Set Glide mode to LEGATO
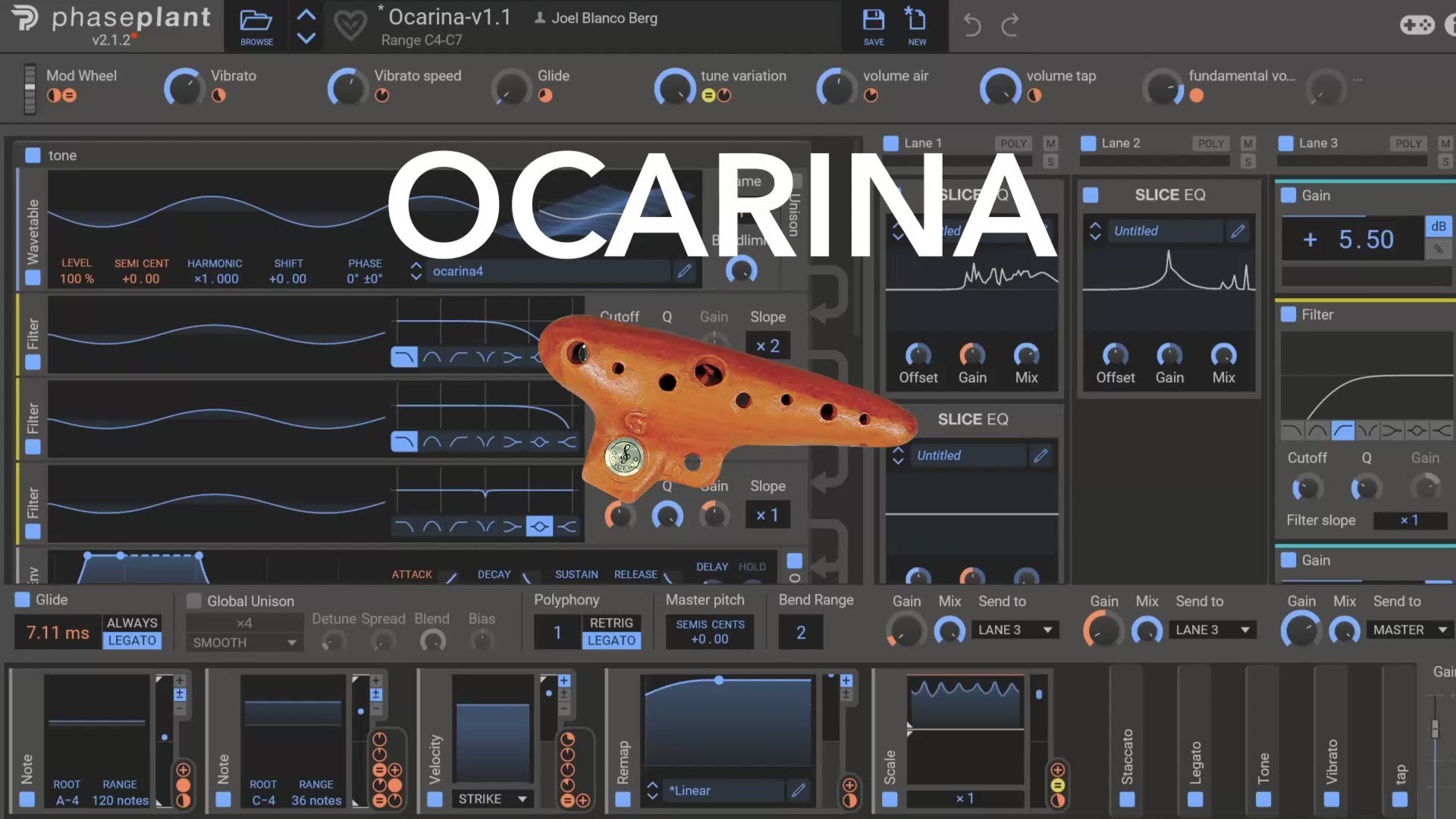 coord(132,640)
